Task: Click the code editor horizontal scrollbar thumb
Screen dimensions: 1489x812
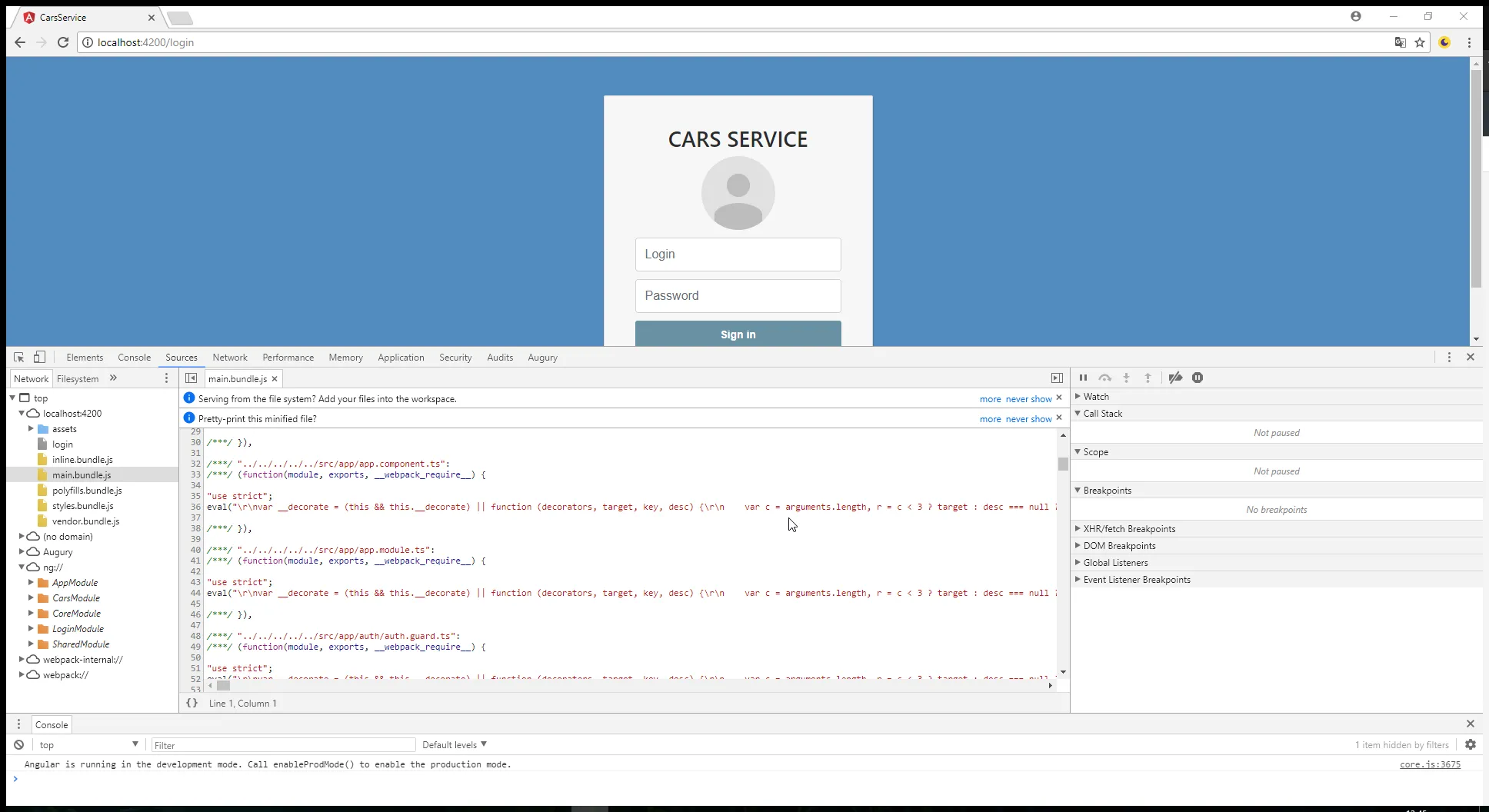Action: [x=223, y=685]
